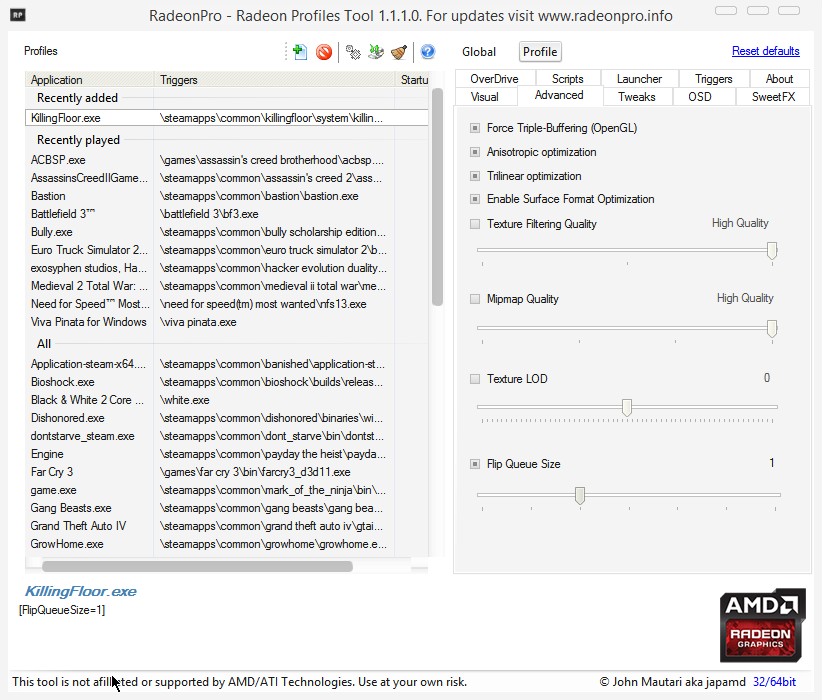The width and height of the screenshot is (822, 700).
Task: Select the Gang Beasts.exe profile
Action: [x=226, y=508]
